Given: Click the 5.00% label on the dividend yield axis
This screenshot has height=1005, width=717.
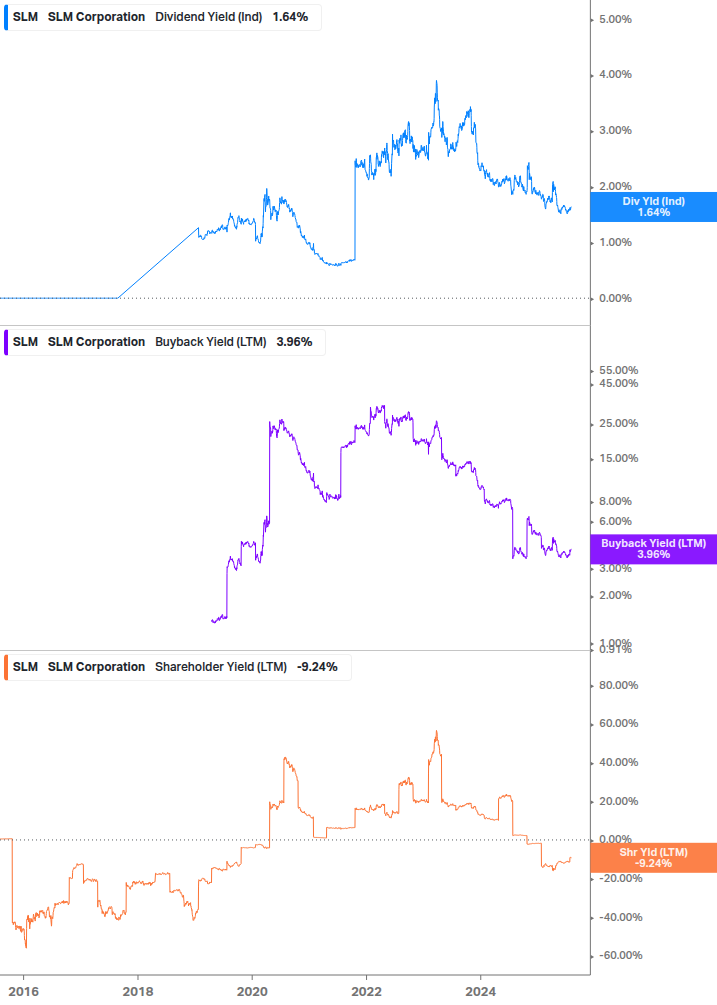Looking at the screenshot, I should click(615, 20).
